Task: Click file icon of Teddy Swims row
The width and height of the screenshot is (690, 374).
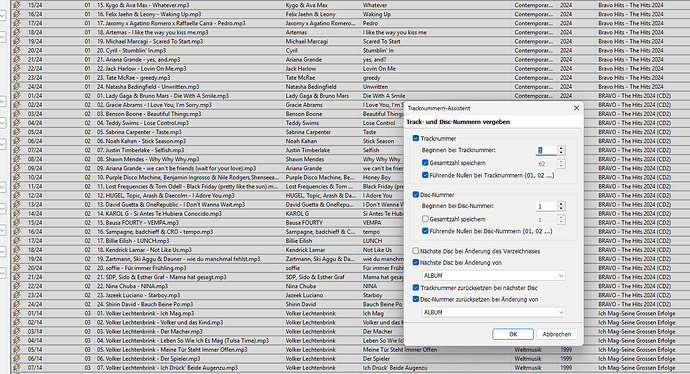Action: pos(17,123)
